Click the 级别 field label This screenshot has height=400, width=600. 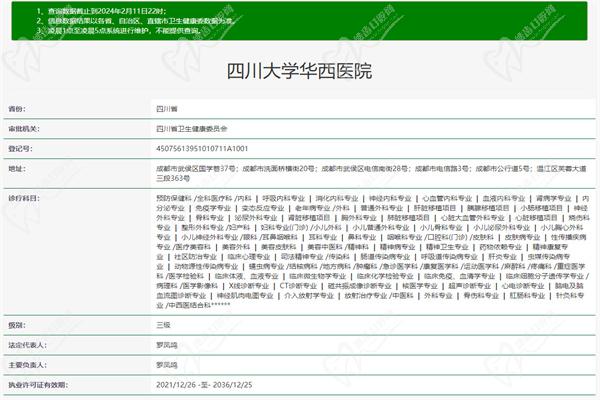pyautogui.click(x=15, y=325)
